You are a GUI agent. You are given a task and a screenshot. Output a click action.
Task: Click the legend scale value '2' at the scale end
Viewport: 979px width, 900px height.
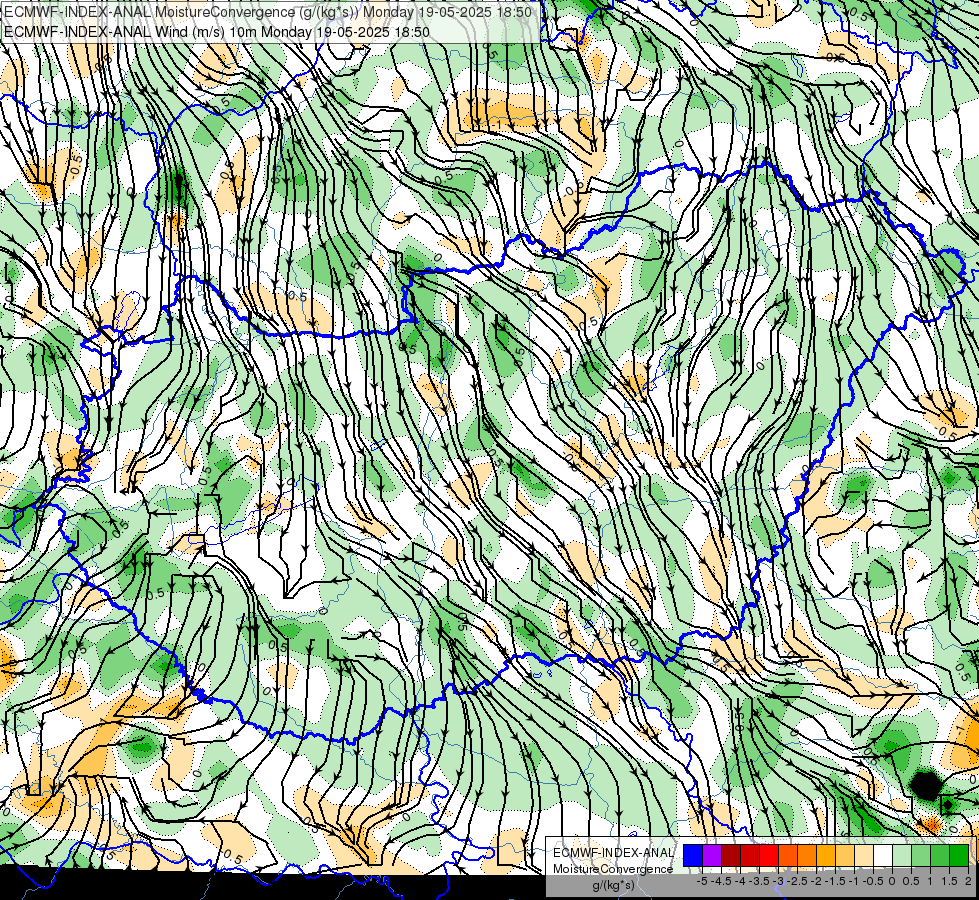(x=968, y=881)
